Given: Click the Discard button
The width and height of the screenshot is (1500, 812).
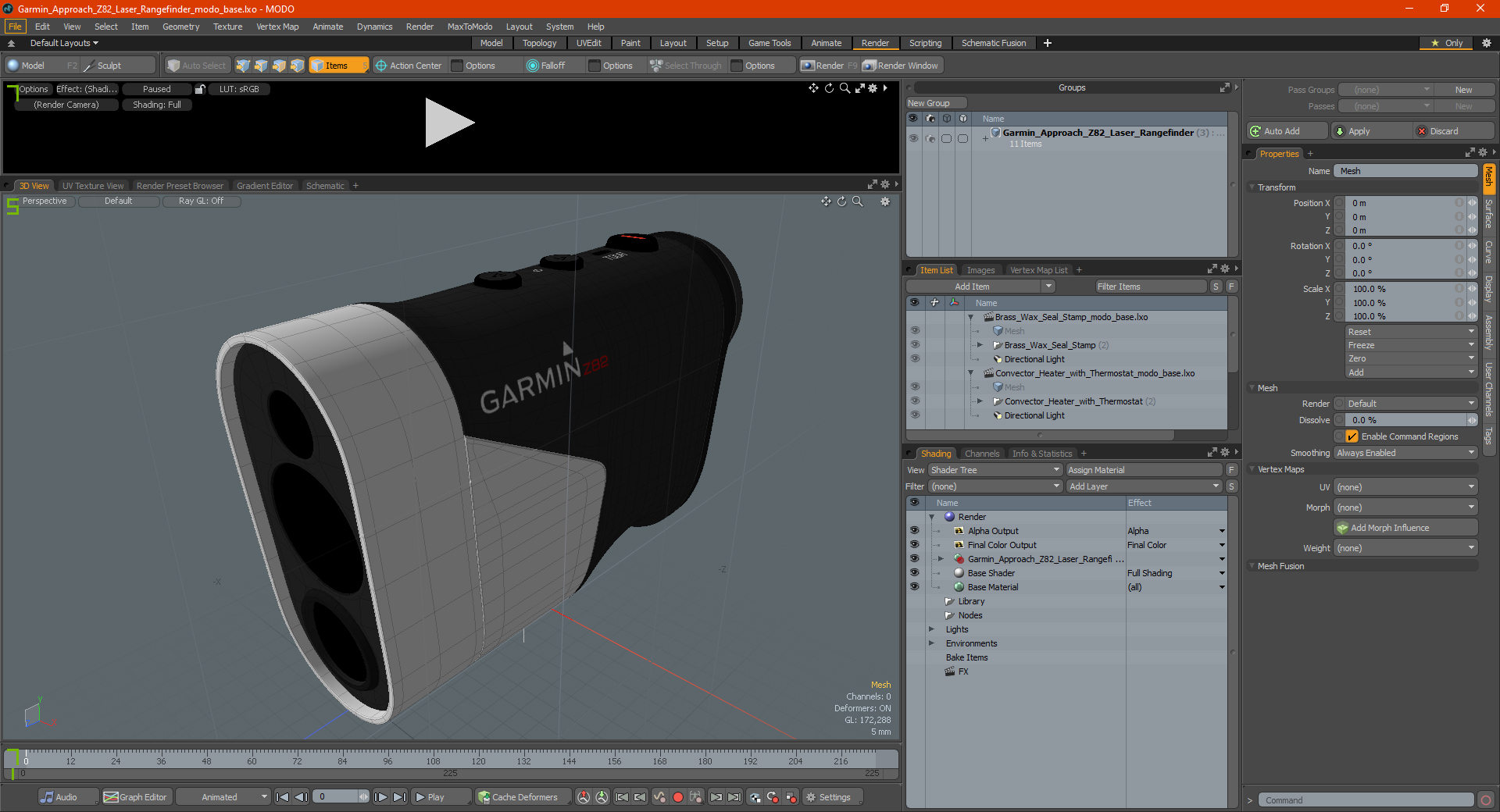Looking at the screenshot, I should click(x=1454, y=131).
